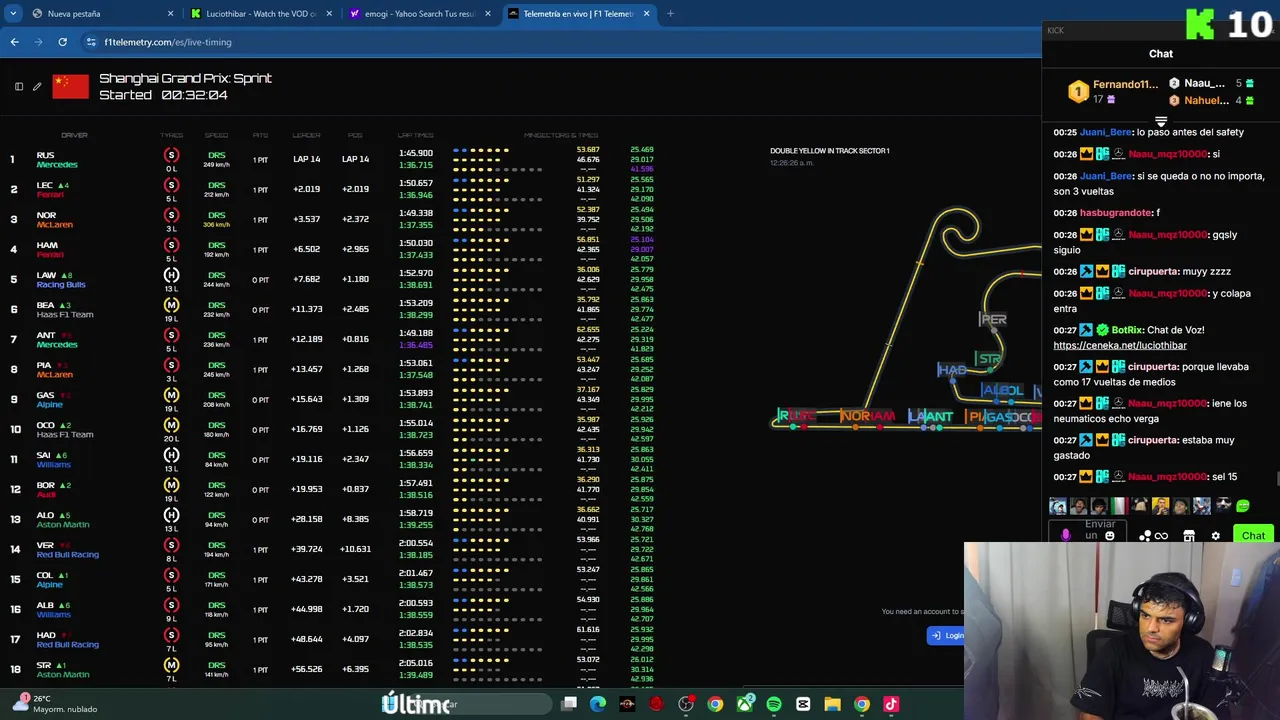This screenshot has width=1280, height=720.
Task: Open site info icon in address bar
Action: click(x=91, y=42)
